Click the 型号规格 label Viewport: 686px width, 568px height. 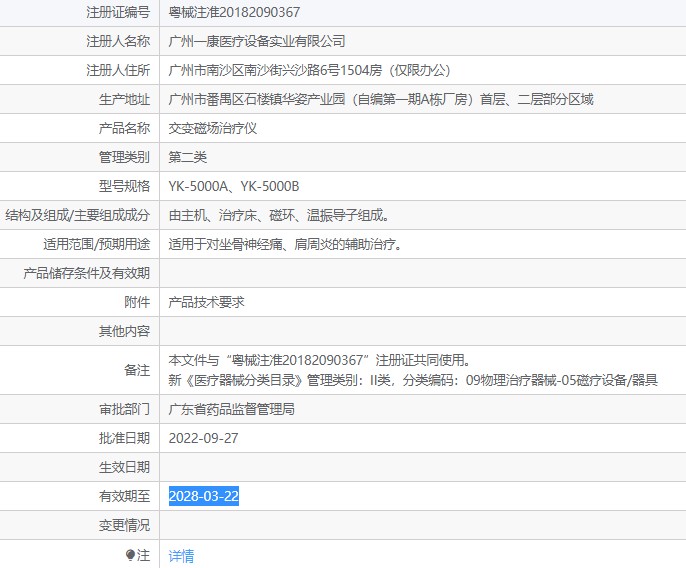(124, 186)
